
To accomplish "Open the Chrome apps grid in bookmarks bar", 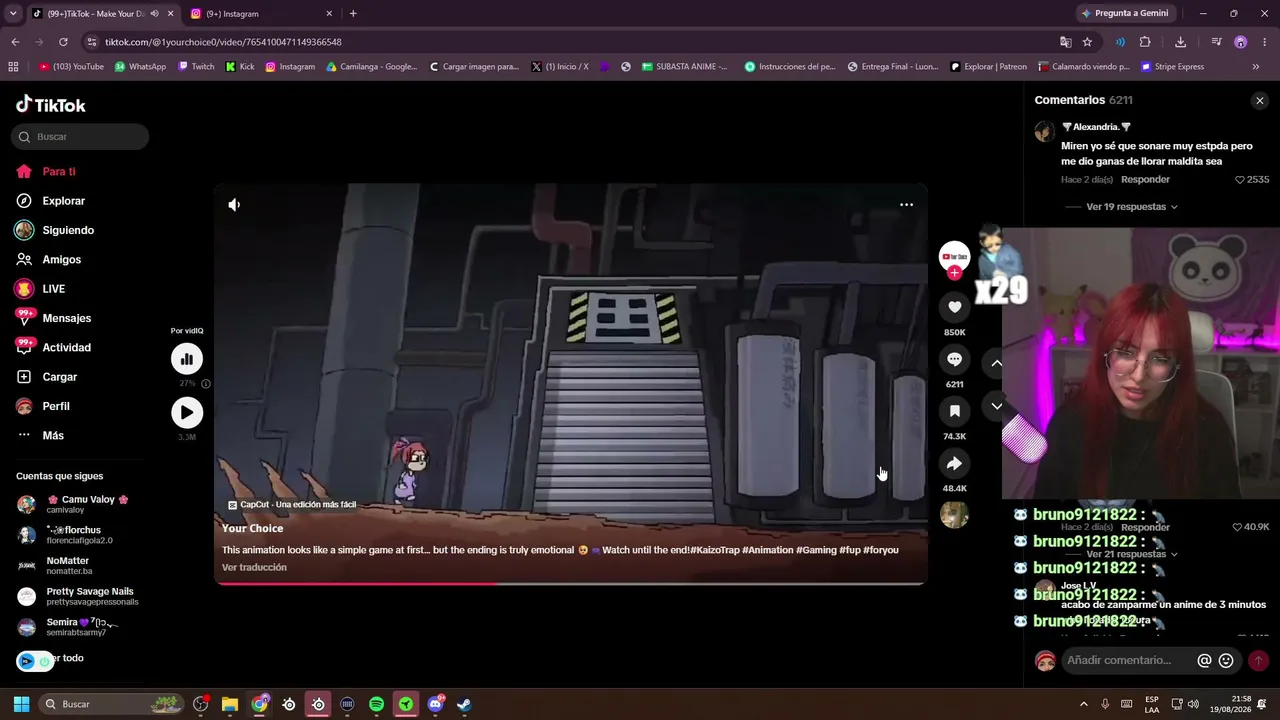I will pos(13,67).
